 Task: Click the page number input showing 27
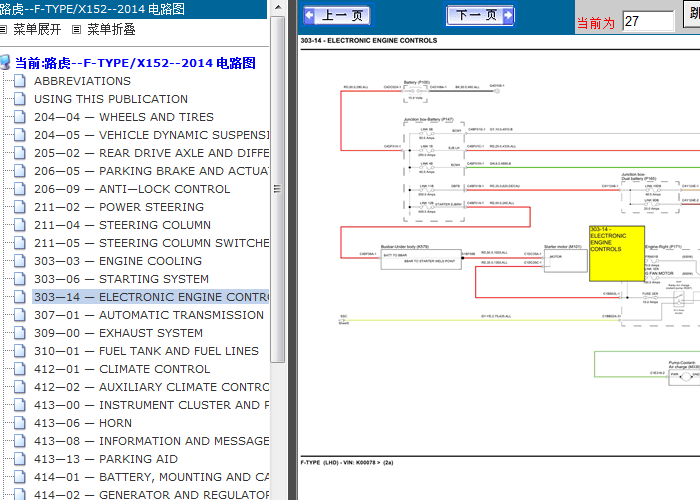(648, 21)
